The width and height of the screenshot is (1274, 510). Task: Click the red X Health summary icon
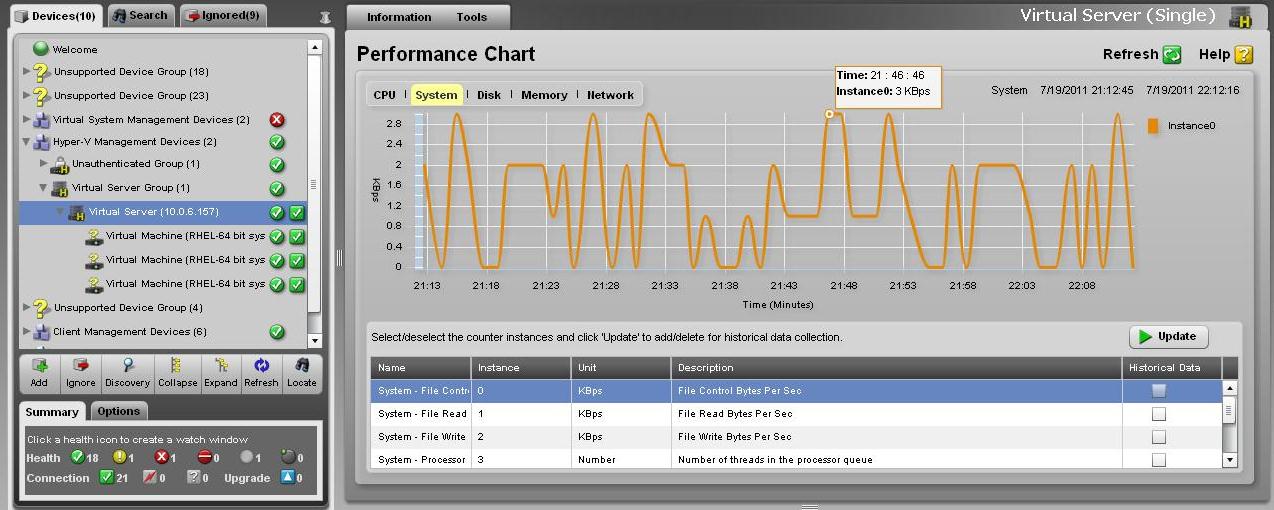coord(161,457)
